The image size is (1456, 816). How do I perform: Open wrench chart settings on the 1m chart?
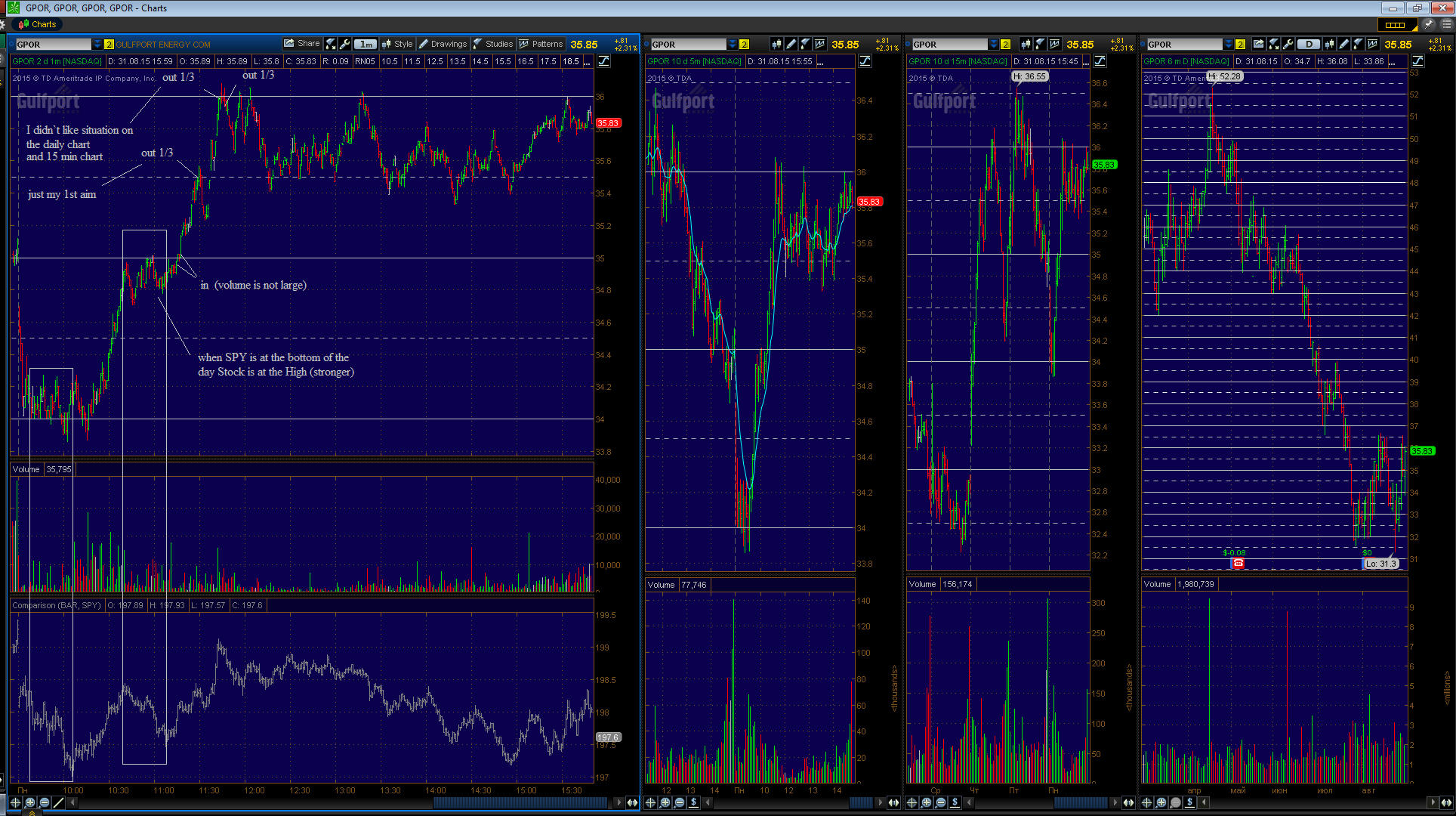tap(345, 44)
